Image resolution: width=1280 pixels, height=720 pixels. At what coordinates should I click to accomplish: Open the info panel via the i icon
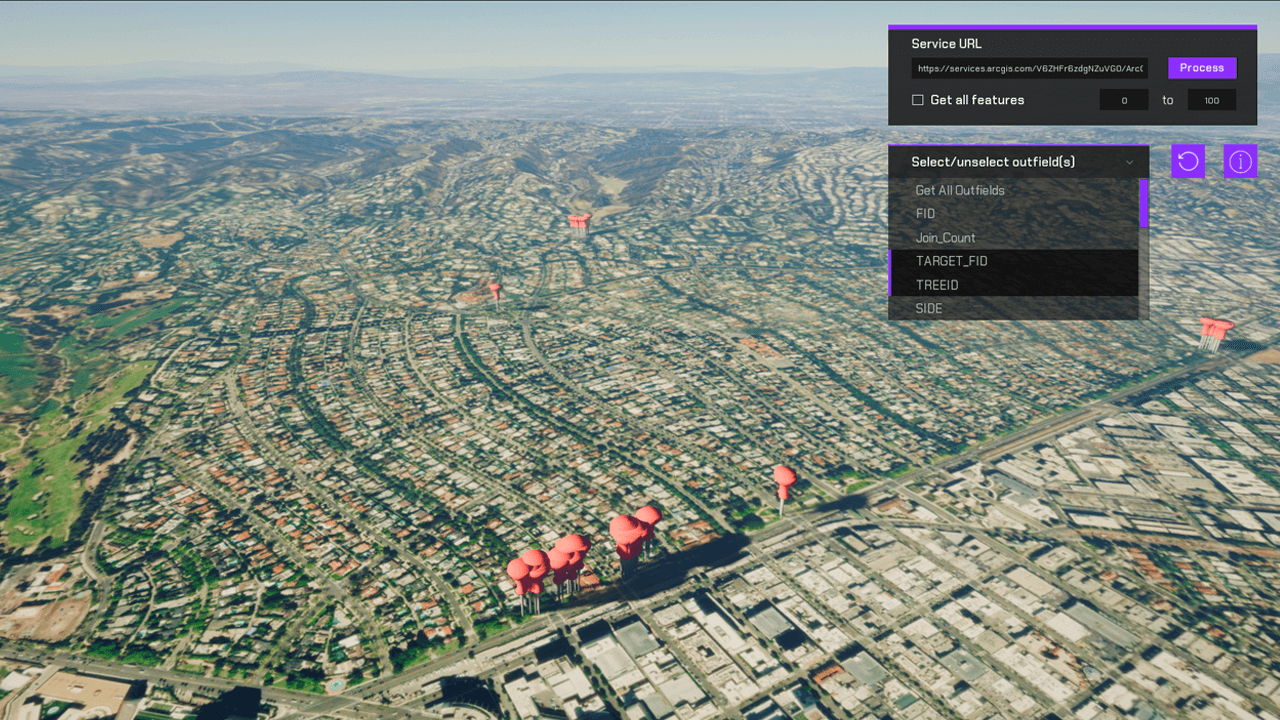pyautogui.click(x=1240, y=161)
